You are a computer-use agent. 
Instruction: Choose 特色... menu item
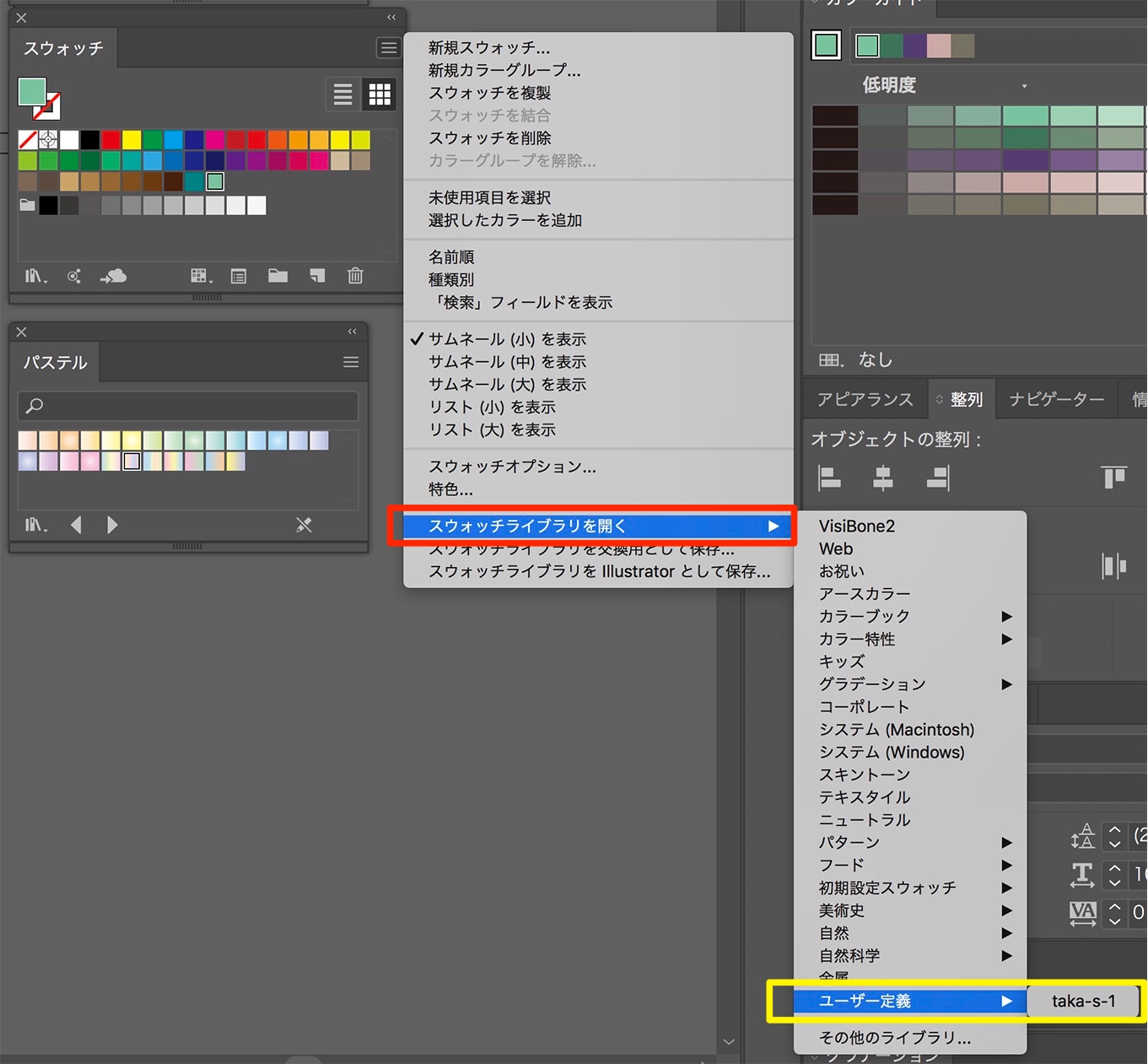click(599, 489)
